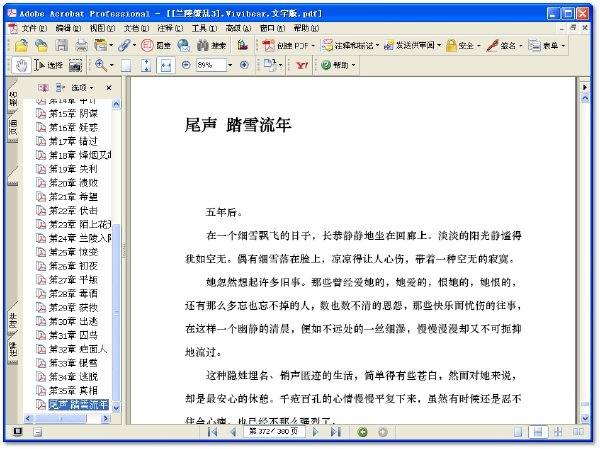Switch to Continuous page layout
The height and width of the screenshot is (449, 600).
pos(538,432)
